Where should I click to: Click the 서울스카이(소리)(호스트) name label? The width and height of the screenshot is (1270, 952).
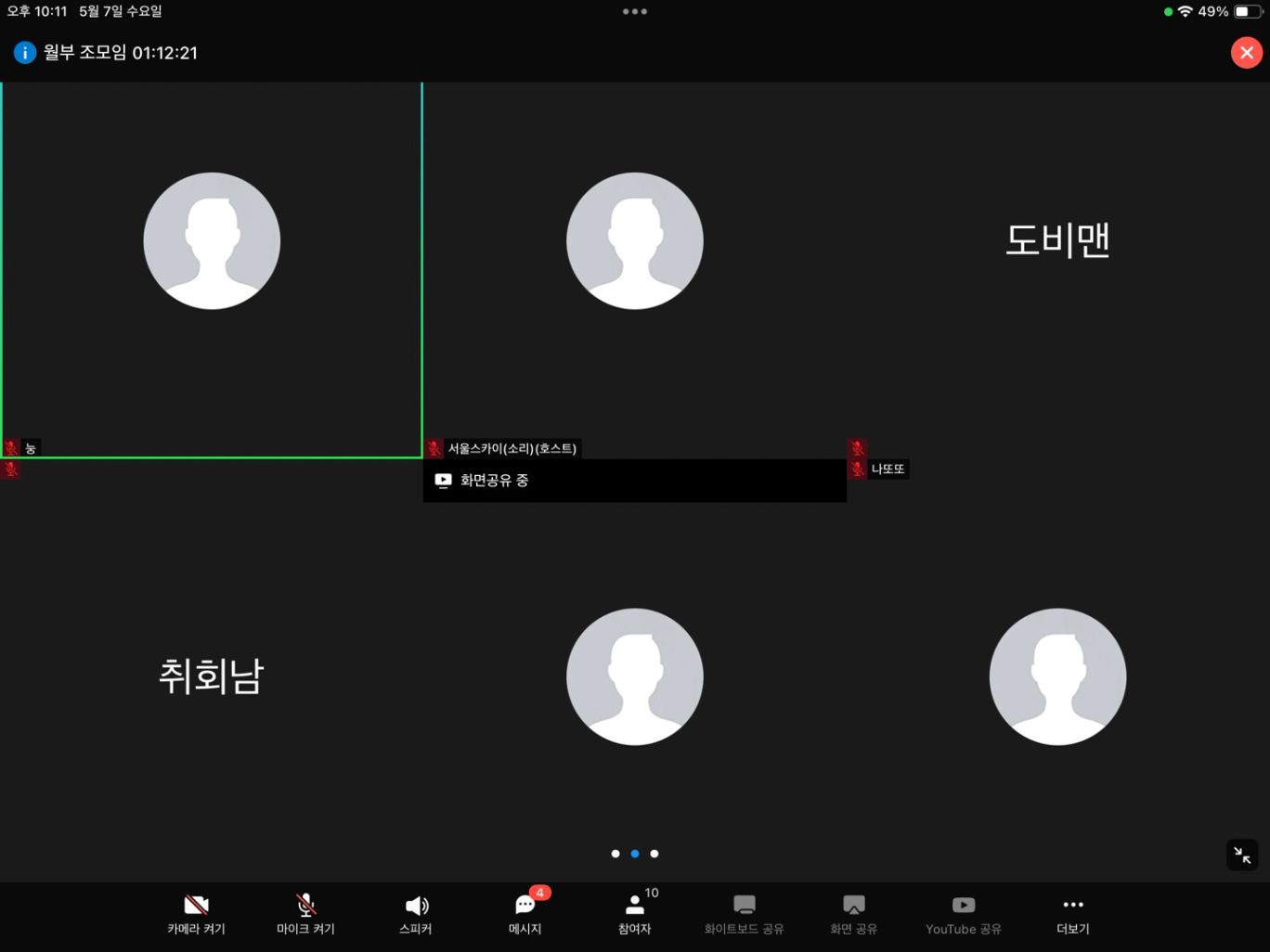(x=512, y=449)
